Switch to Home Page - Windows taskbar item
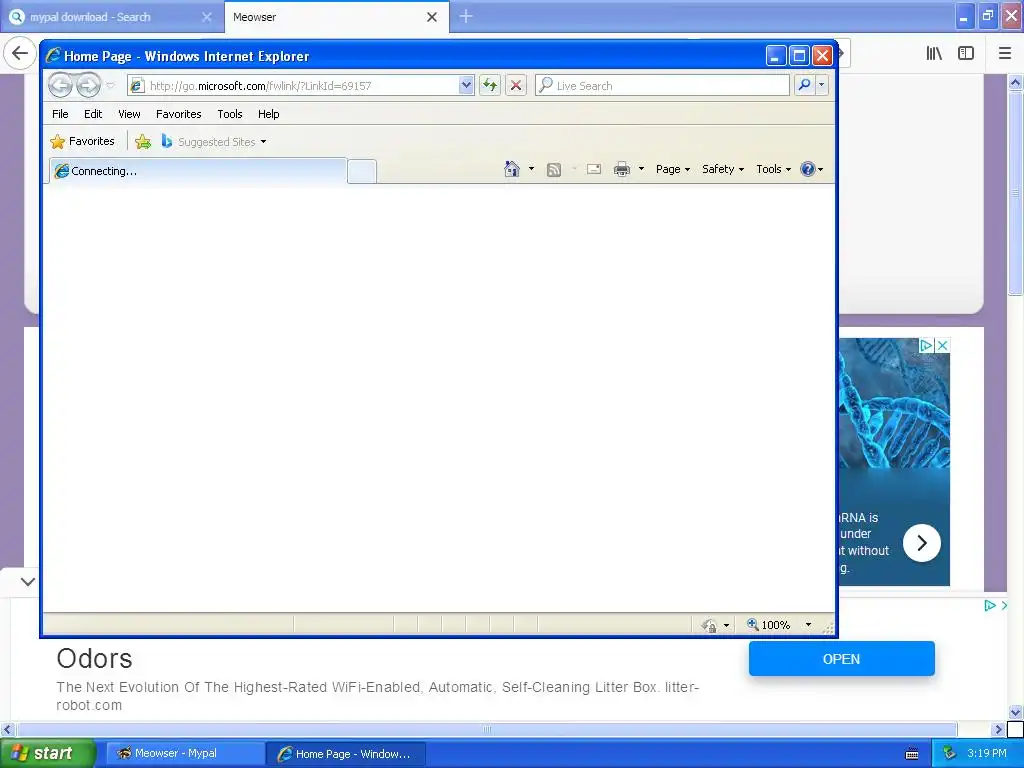This screenshot has width=1024, height=768. (345, 754)
